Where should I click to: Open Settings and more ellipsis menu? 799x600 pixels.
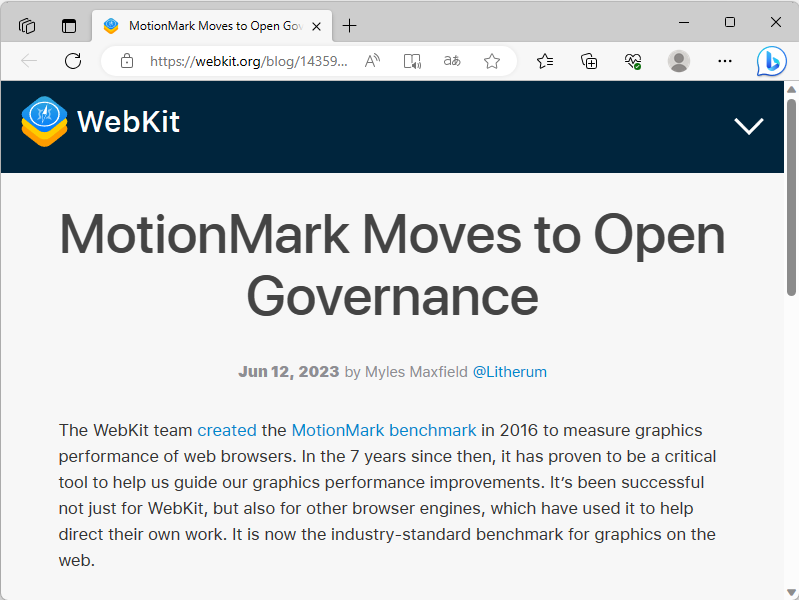[x=725, y=61]
